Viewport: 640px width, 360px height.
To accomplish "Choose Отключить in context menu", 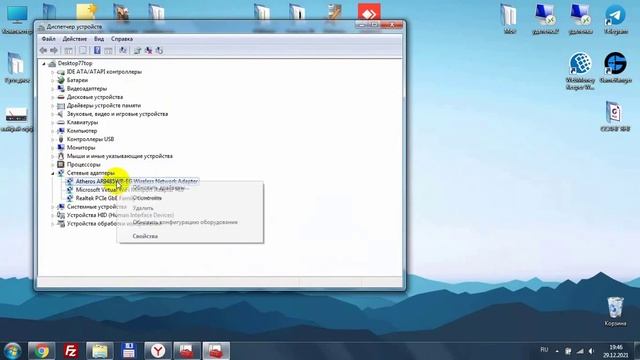I will [x=190, y=198].
